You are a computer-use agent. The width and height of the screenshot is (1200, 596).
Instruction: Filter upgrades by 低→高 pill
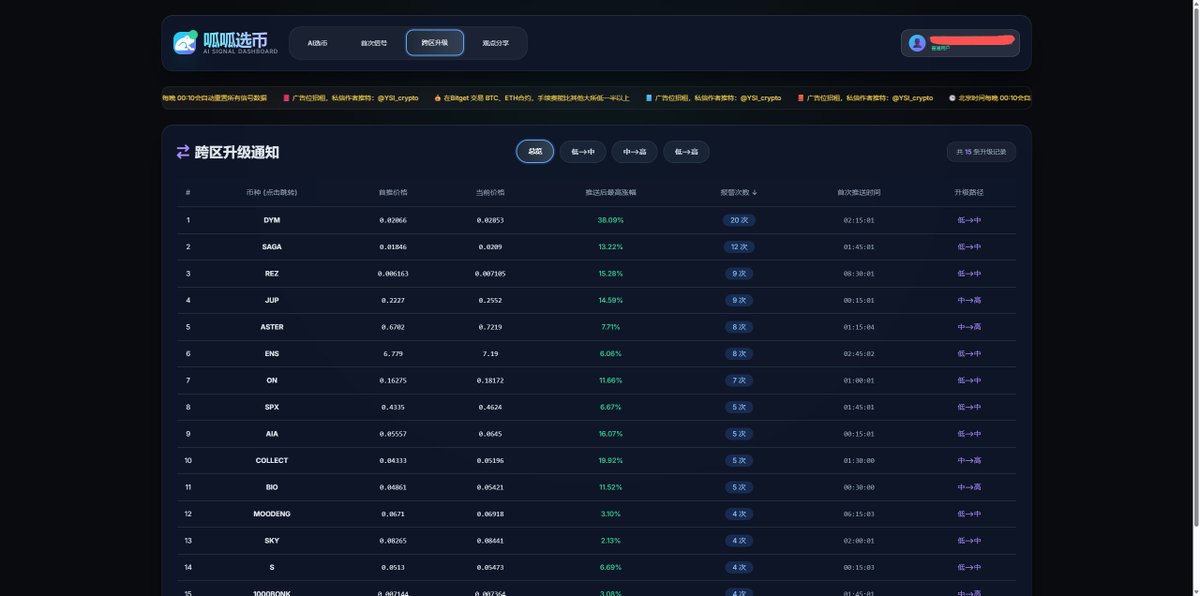click(x=686, y=152)
